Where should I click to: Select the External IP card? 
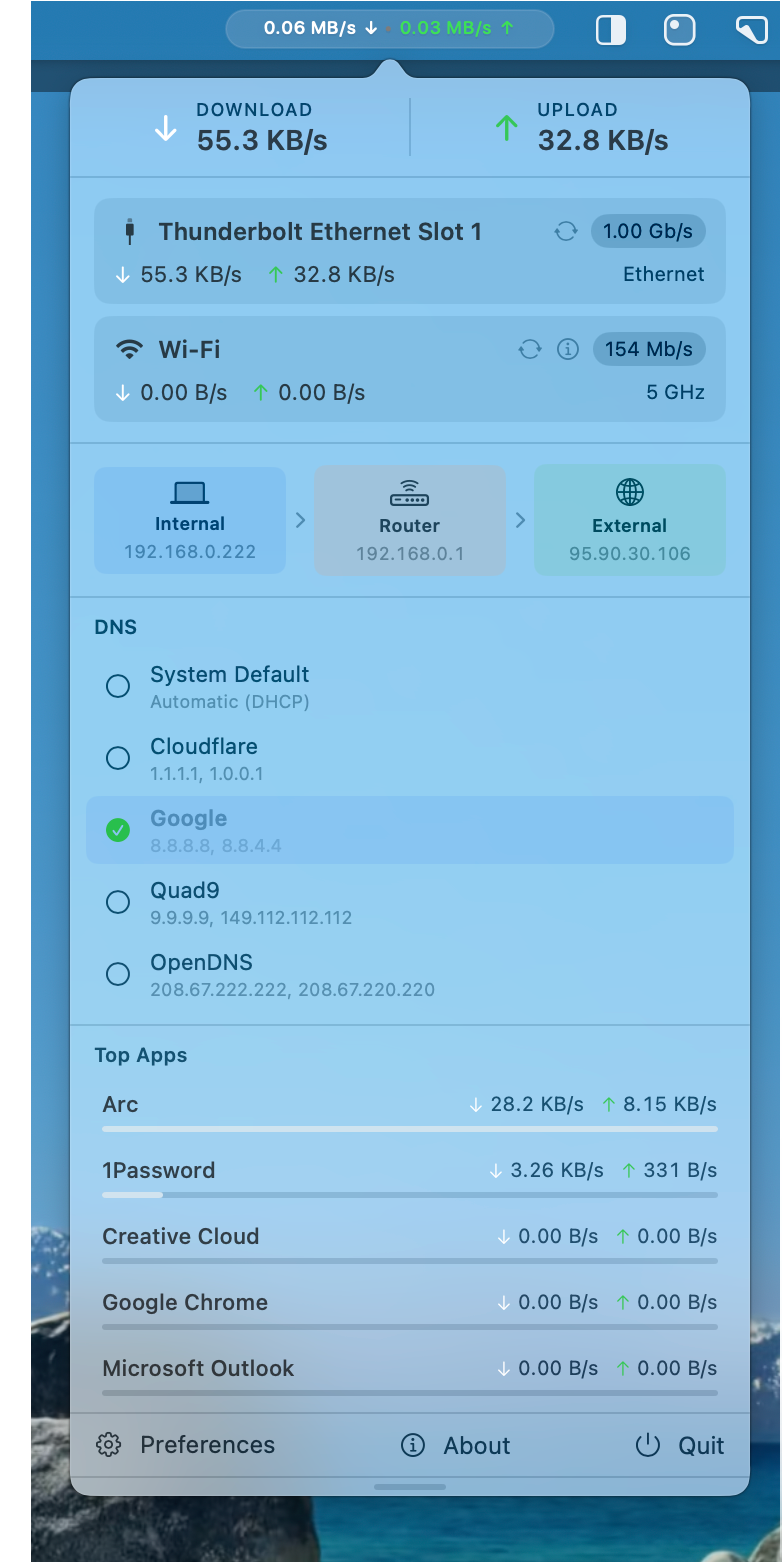[x=630, y=520]
